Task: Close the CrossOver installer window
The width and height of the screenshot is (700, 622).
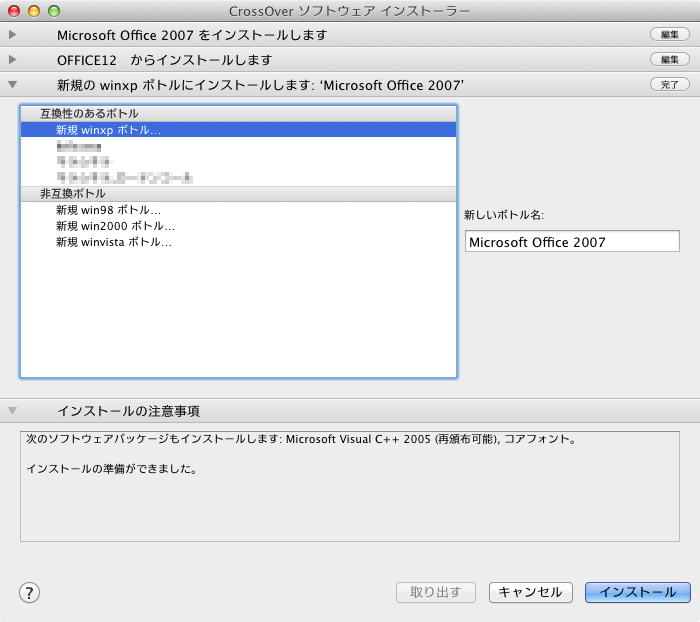Action: coord(14,11)
